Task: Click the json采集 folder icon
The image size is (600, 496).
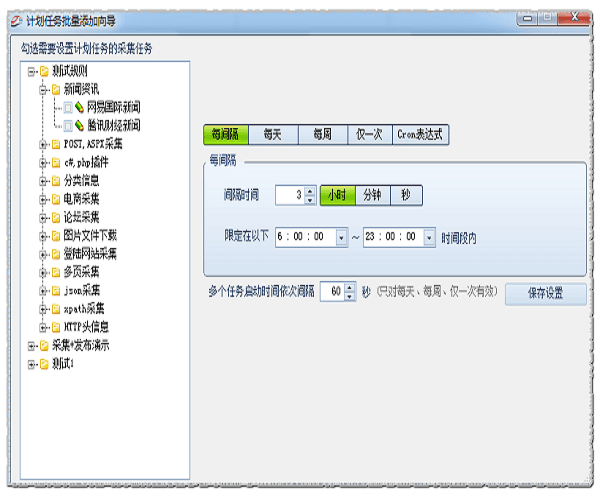Action: [x=56, y=290]
